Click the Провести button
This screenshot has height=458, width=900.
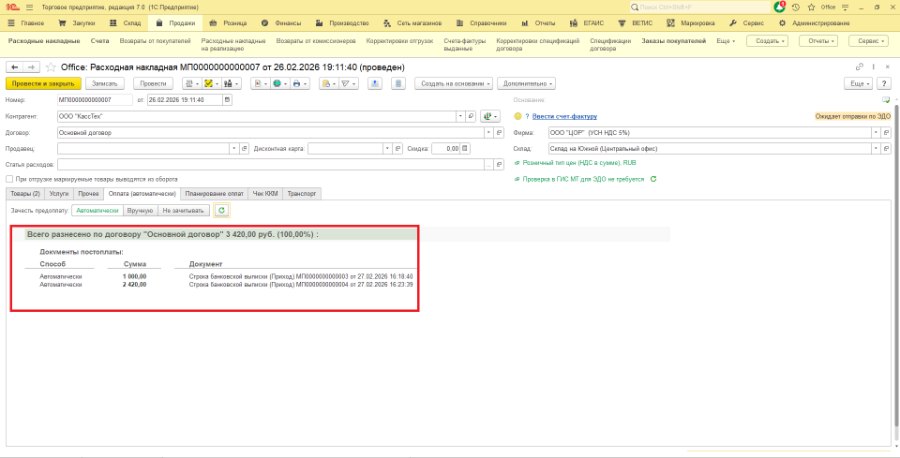click(x=153, y=84)
